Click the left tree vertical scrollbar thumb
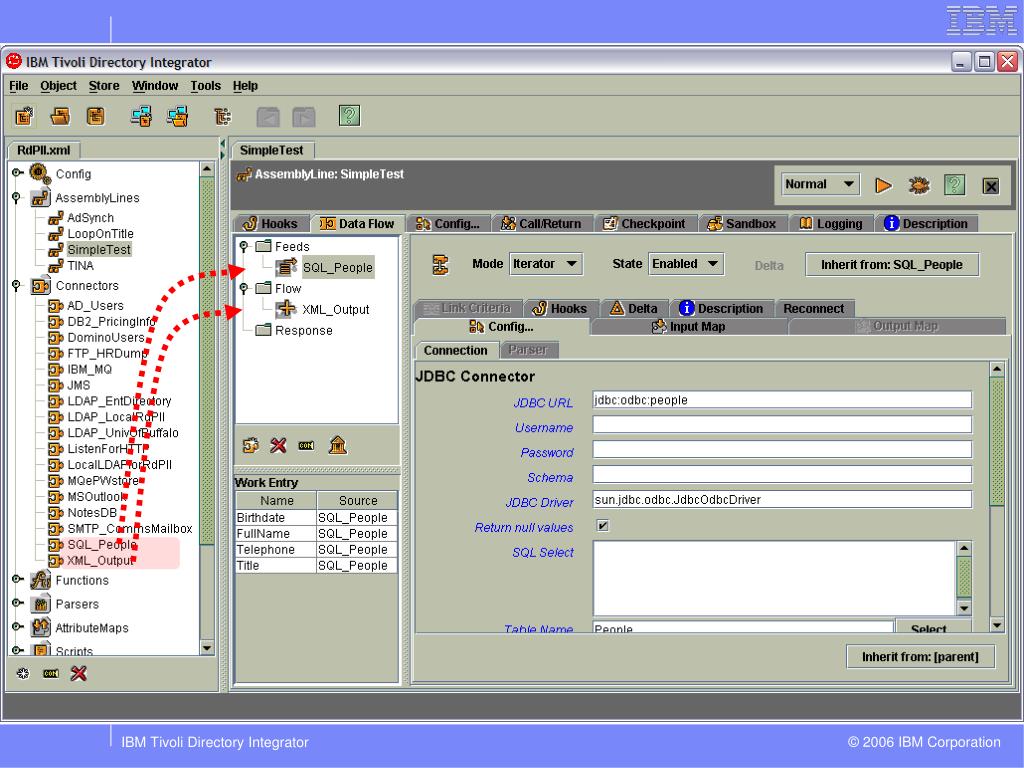 [x=207, y=360]
